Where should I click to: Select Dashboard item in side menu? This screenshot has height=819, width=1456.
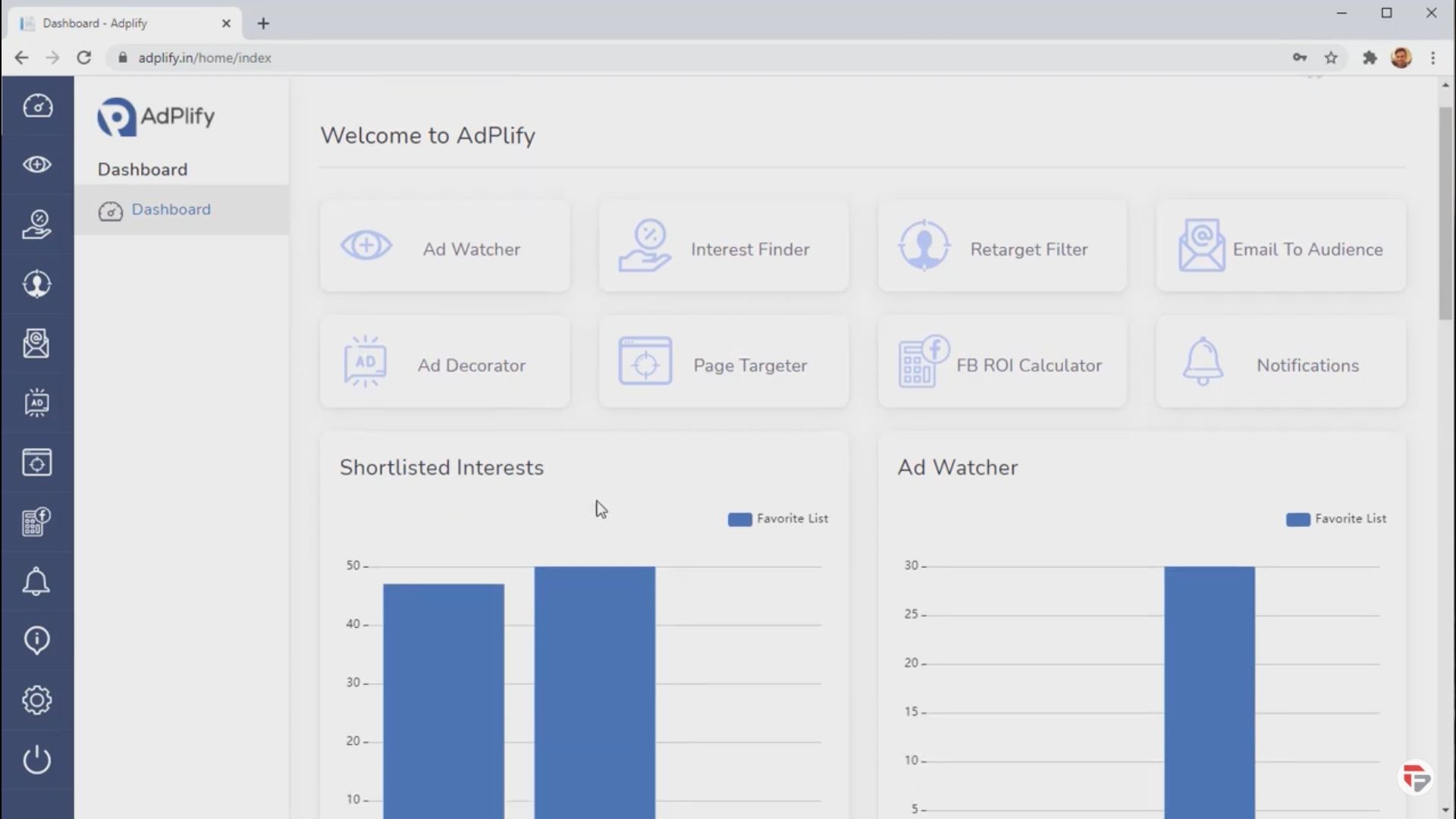(x=171, y=209)
